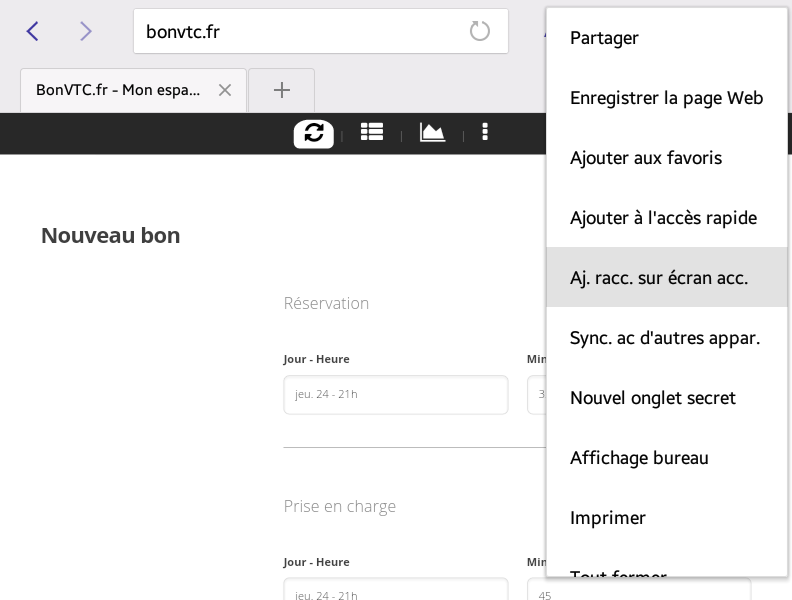Open the vertical dots menu in the toolbar
This screenshot has width=792, height=600.
pyautogui.click(x=485, y=132)
